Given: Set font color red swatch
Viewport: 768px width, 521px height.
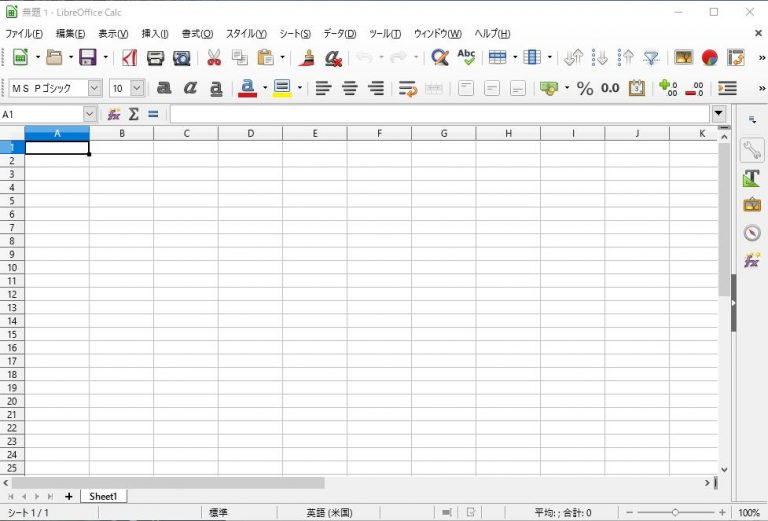Looking at the screenshot, I should click(x=247, y=89).
